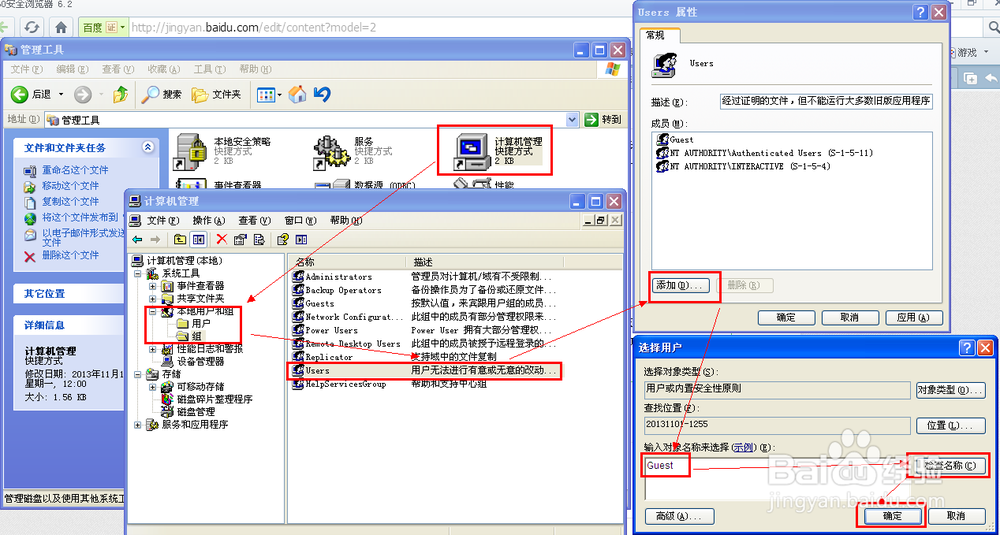Expand the 性能日志和警报 tree node
1000x535 pixels.
coord(152,349)
